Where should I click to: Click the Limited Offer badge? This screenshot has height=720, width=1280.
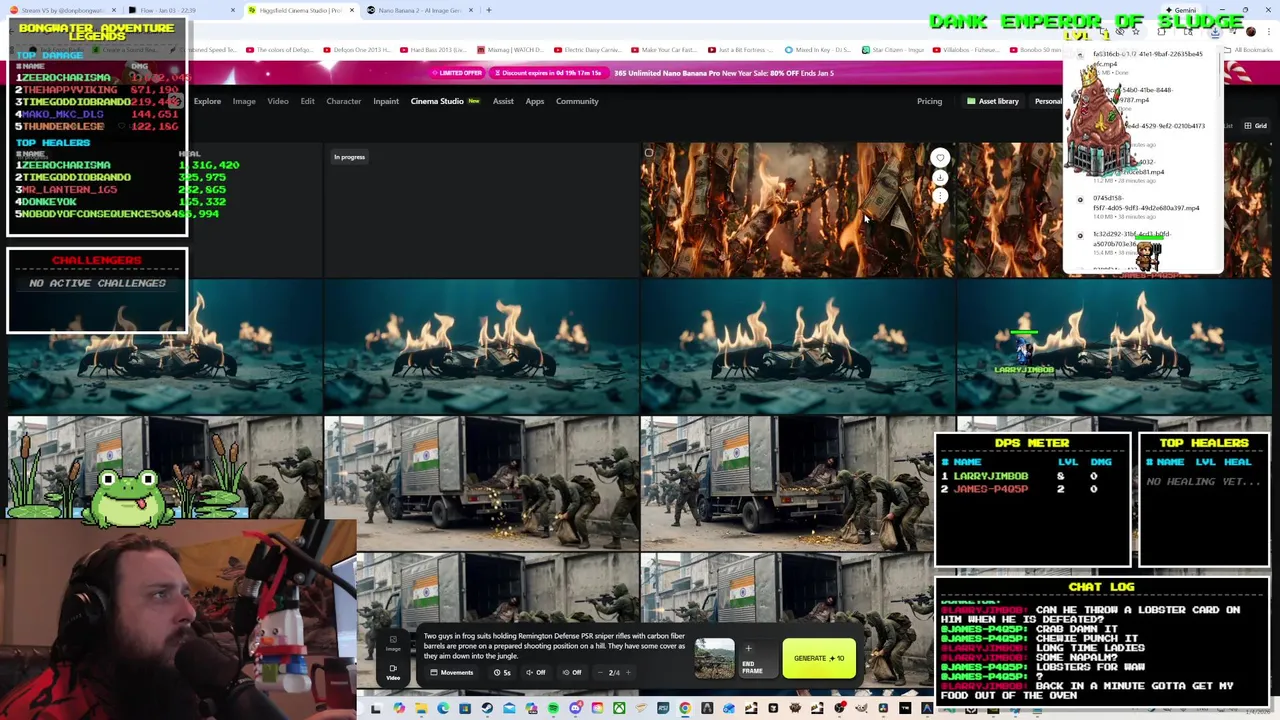(458, 73)
